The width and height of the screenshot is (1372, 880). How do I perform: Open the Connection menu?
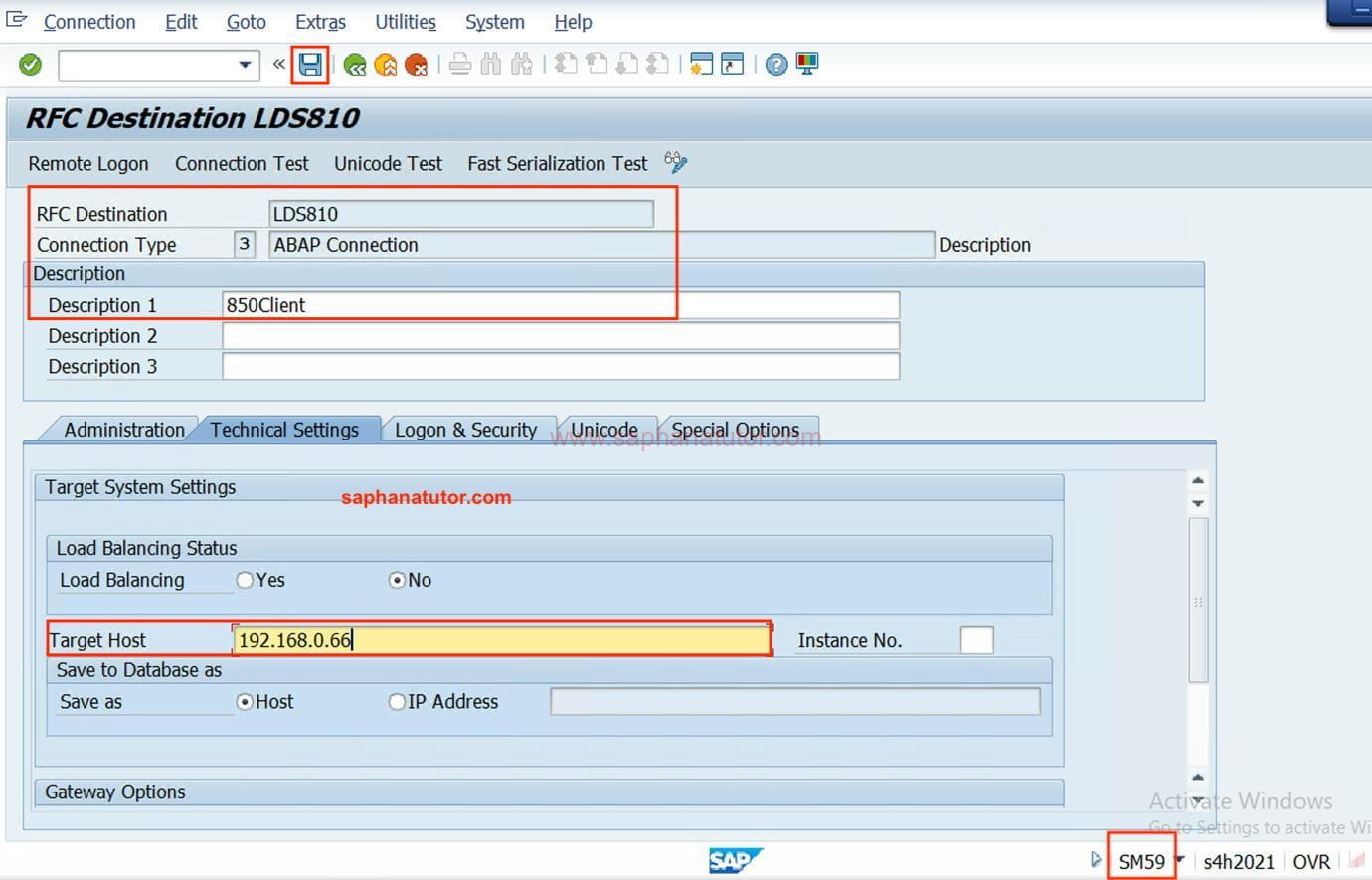pos(89,22)
